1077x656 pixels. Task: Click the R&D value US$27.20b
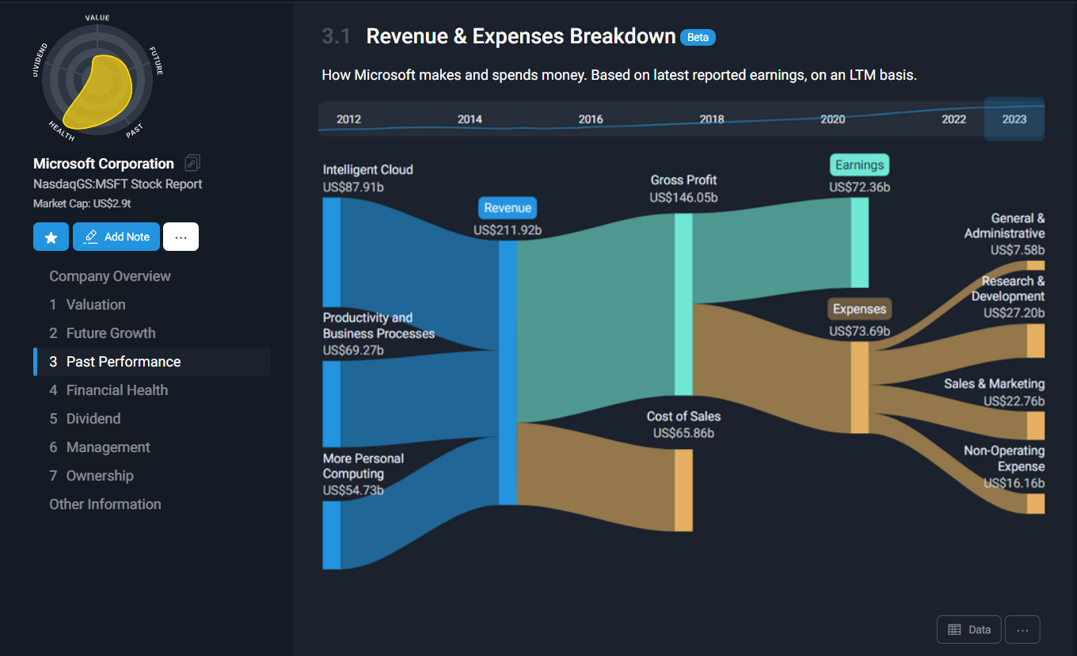click(x=1014, y=313)
